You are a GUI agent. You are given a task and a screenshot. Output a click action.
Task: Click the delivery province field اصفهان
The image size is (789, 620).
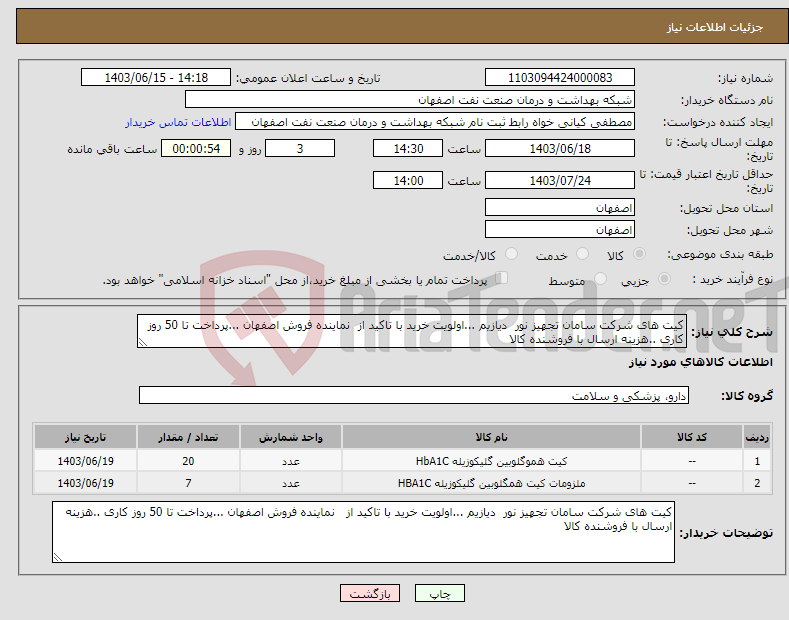560,207
